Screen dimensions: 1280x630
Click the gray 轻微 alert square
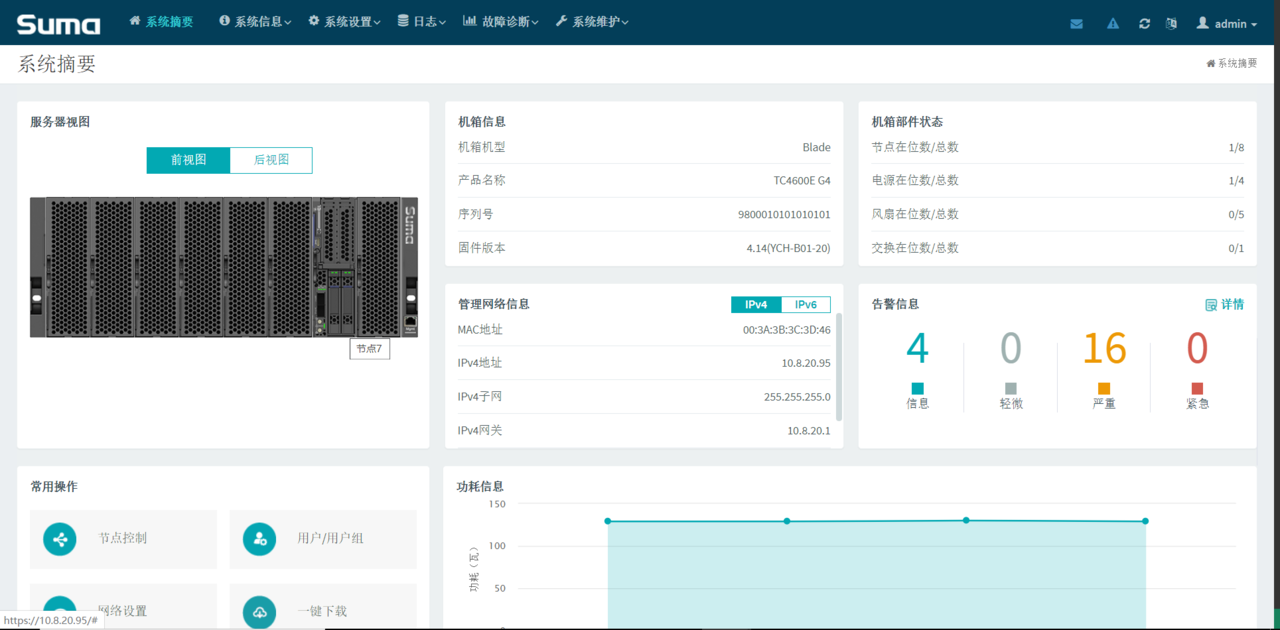1011,388
